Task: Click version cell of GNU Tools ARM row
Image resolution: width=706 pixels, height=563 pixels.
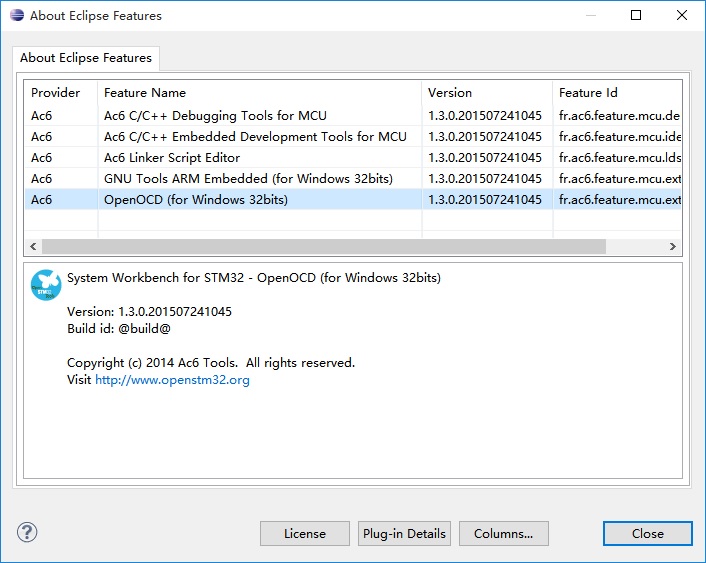Action: tap(485, 179)
